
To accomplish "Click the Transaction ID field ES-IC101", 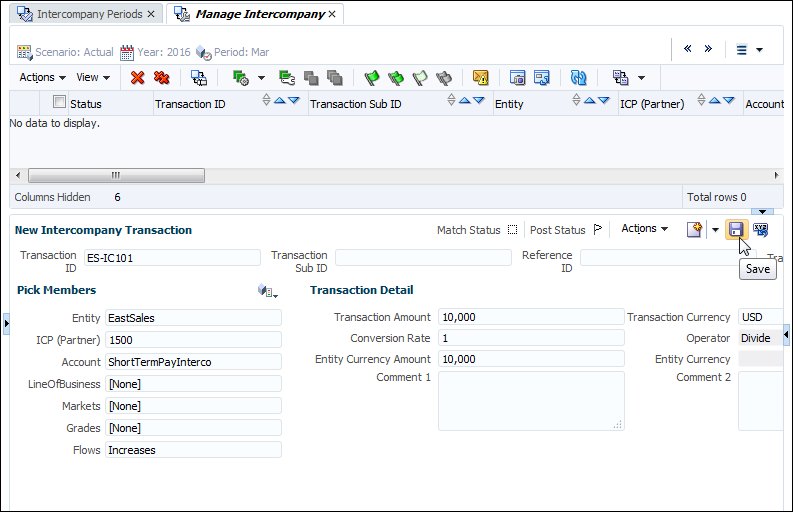I will tap(172, 258).
